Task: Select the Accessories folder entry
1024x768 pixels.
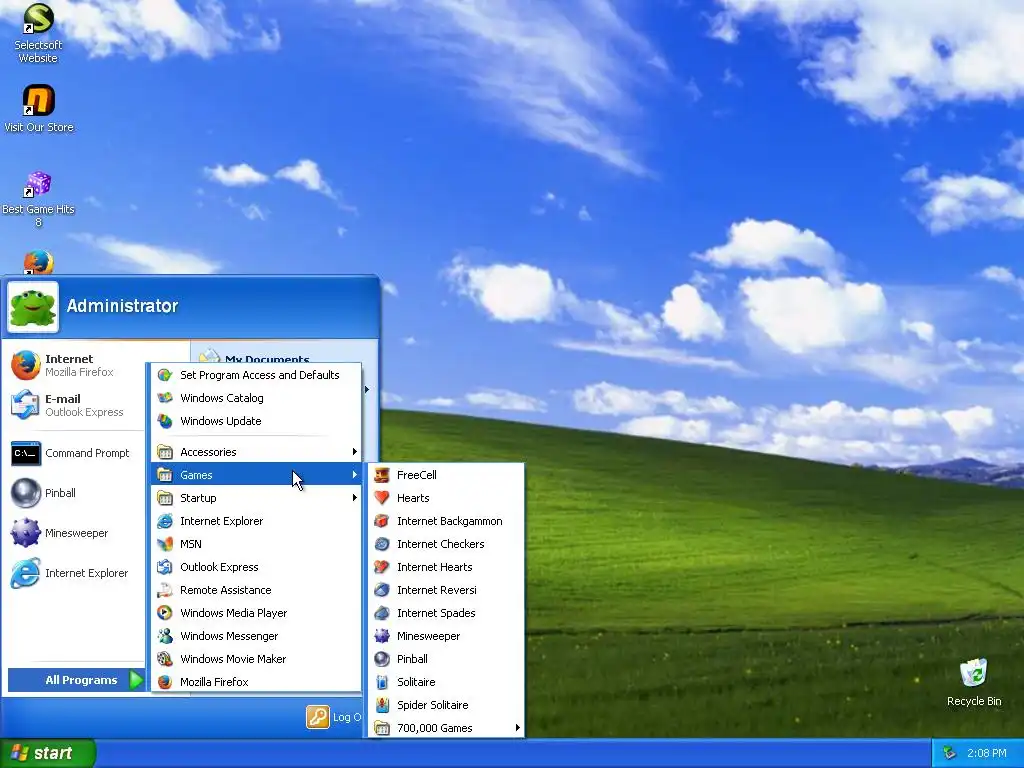Action: (257, 452)
